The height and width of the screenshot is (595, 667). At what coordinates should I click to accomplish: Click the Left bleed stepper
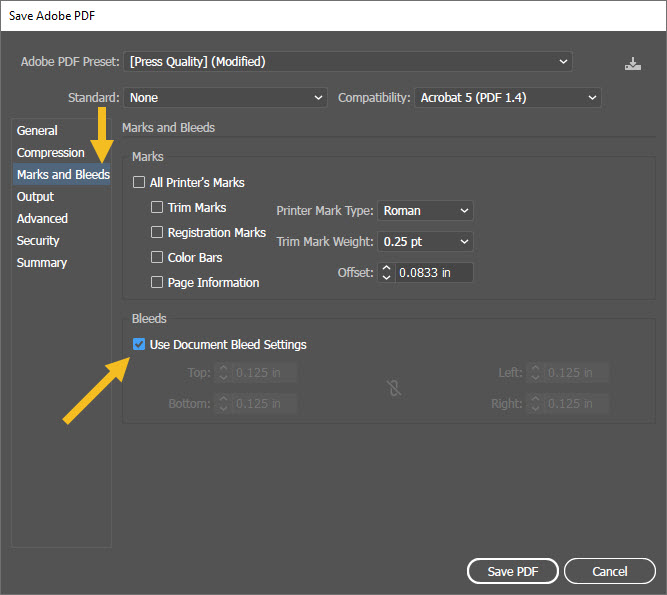pyautogui.click(x=535, y=373)
